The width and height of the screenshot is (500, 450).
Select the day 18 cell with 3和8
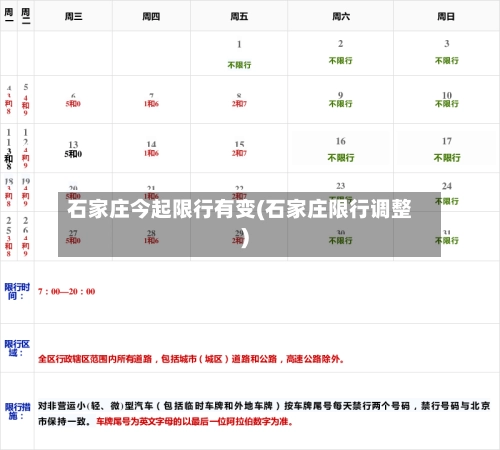tap(9, 192)
